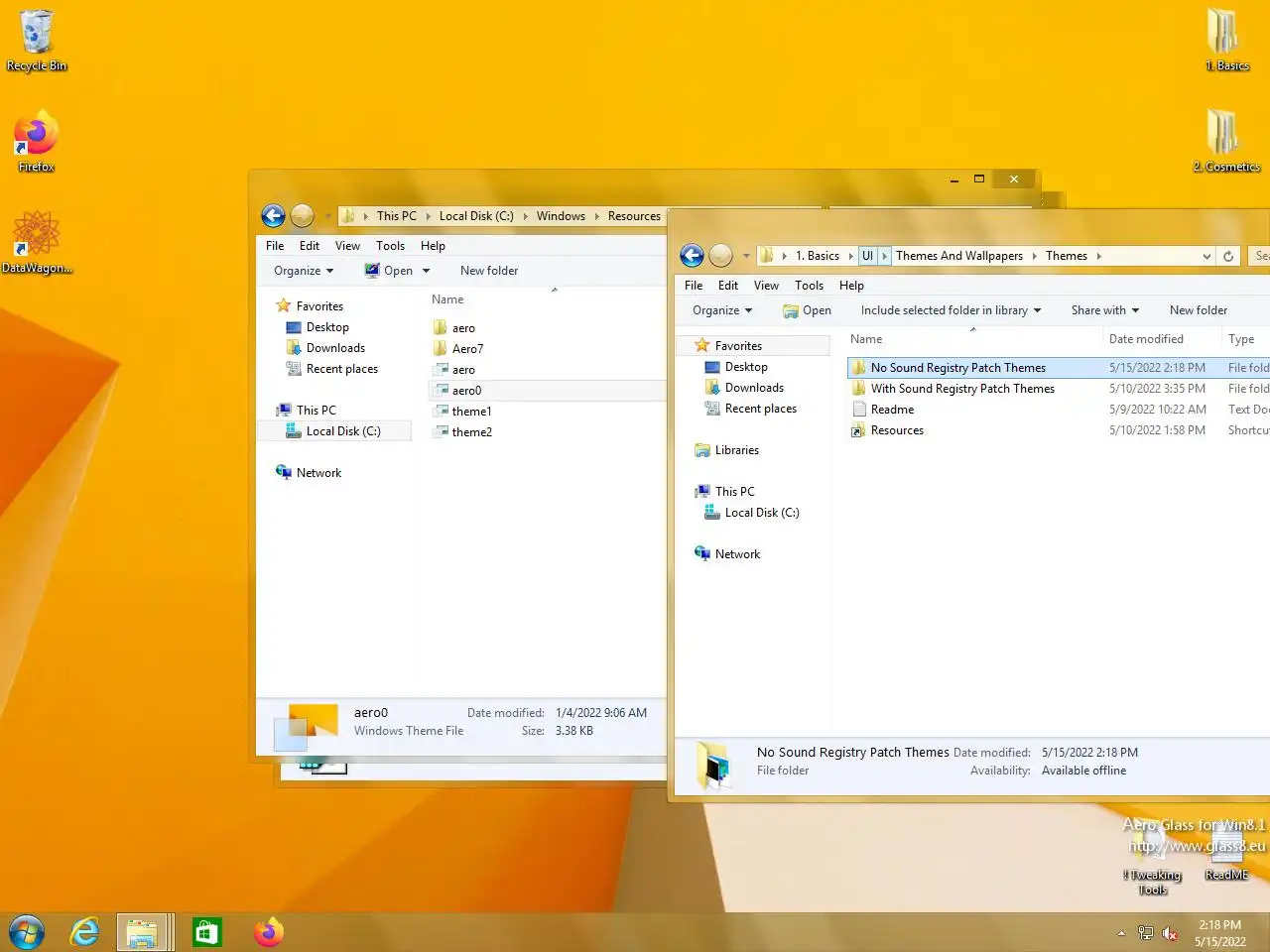Image resolution: width=1270 pixels, height=952 pixels.
Task: Select No Sound Registry Patch Themes folder
Action: click(957, 368)
